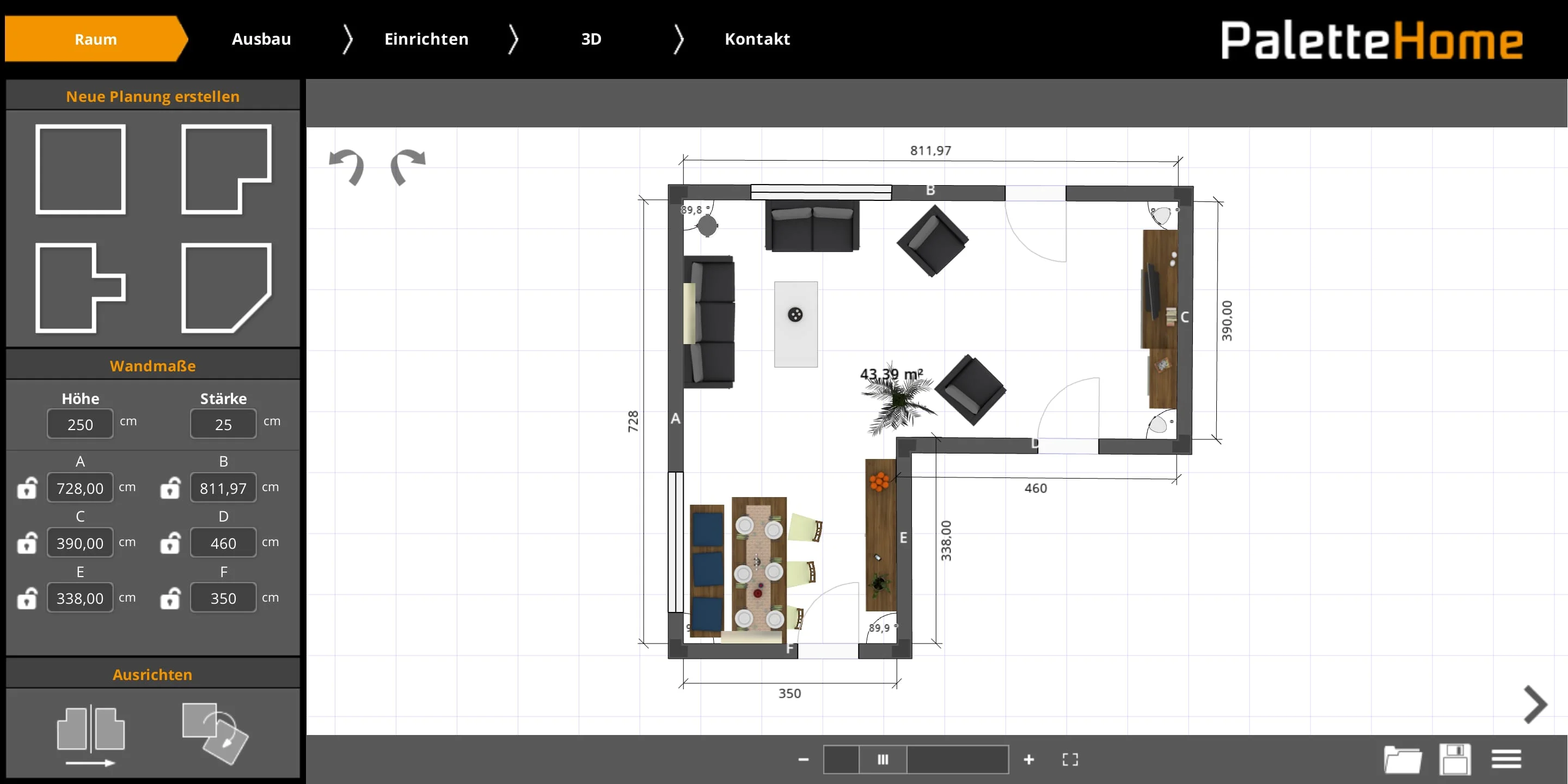Save the plan with the floppy disk icon
This screenshot has width=1568, height=784.
[1455, 759]
